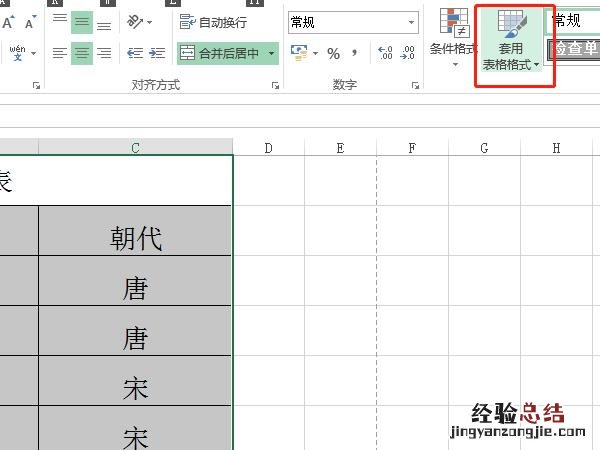The width and height of the screenshot is (600, 450).
Task: Align text to the right
Action: 104,53
